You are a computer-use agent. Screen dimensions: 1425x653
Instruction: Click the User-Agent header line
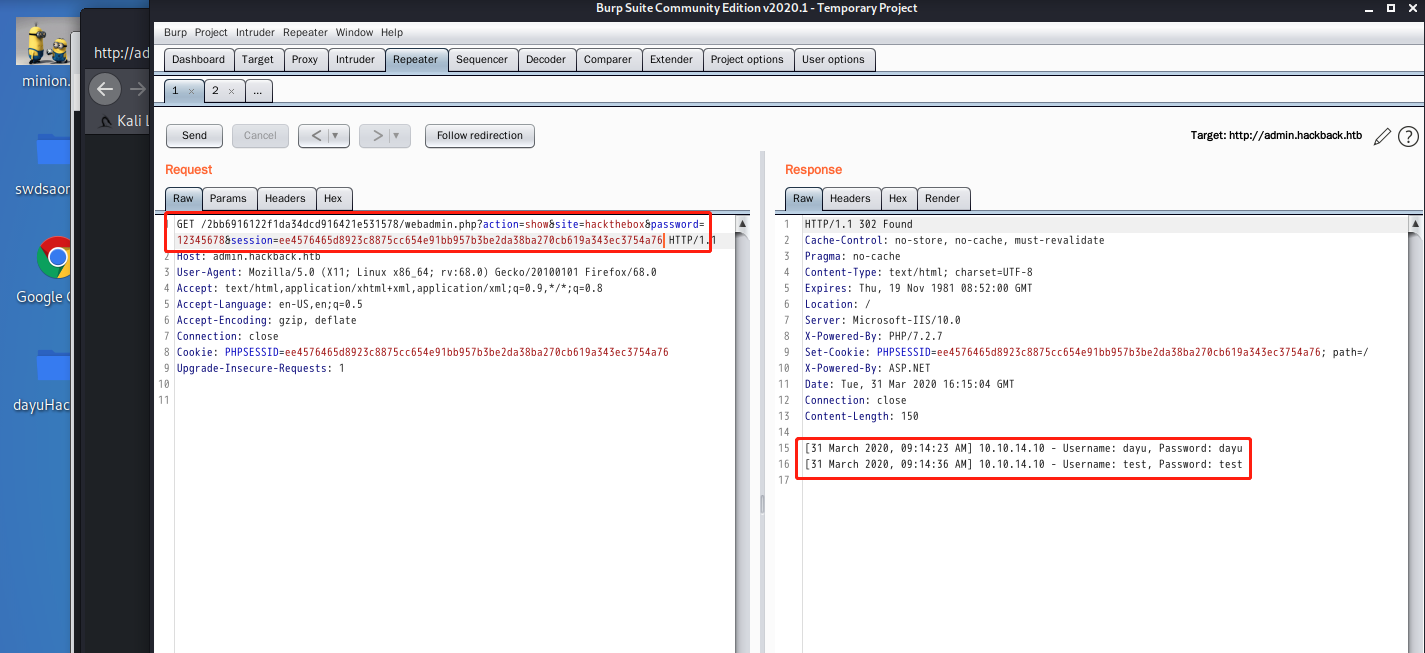point(417,272)
